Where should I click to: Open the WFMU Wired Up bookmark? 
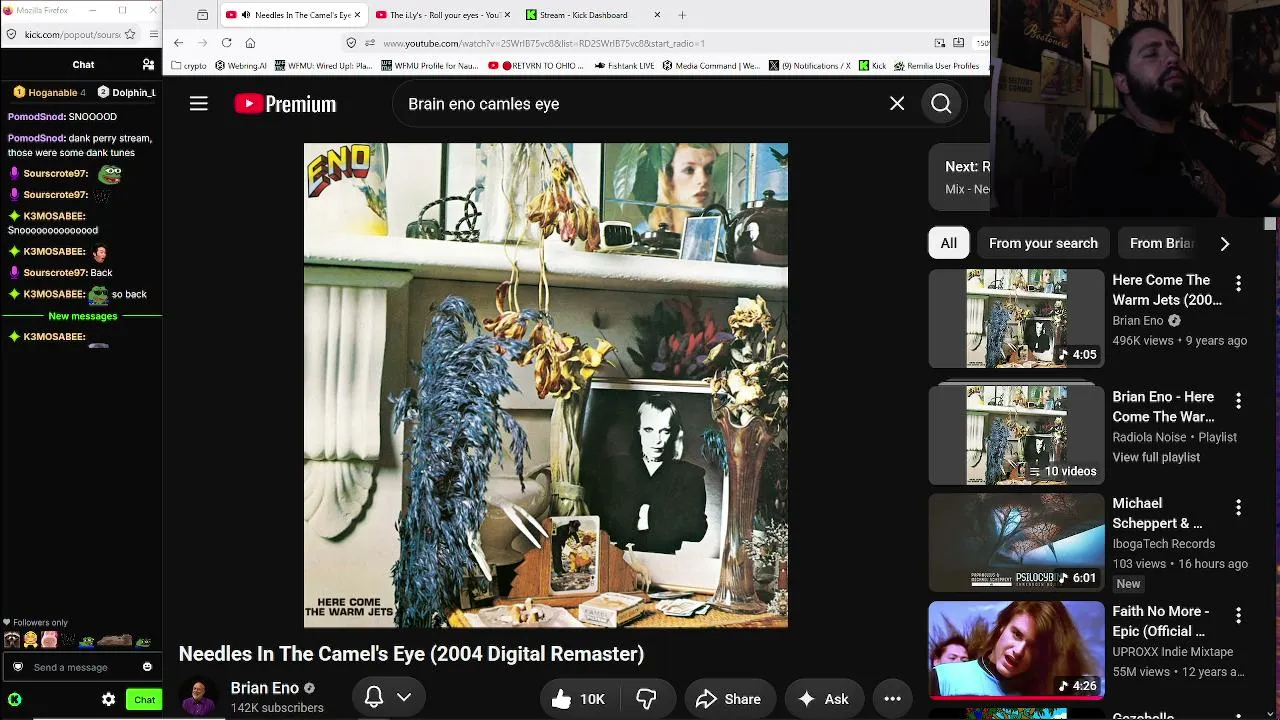click(x=325, y=66)
